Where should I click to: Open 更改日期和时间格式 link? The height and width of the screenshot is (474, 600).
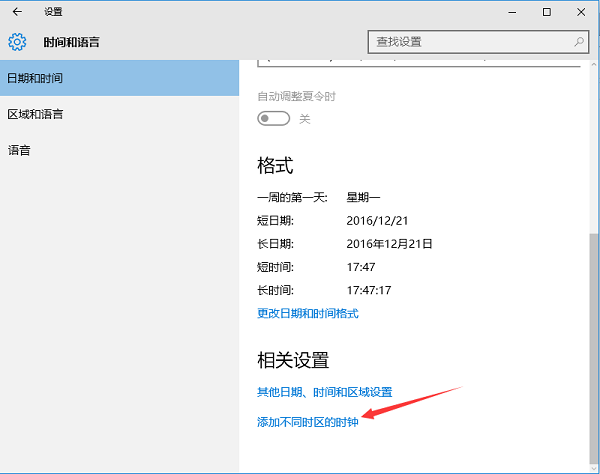pyautogui.click(x=308, y=313)
